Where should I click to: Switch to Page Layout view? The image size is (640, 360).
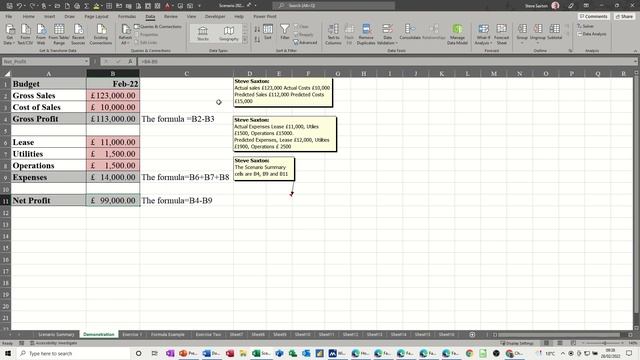pos(560,343)
